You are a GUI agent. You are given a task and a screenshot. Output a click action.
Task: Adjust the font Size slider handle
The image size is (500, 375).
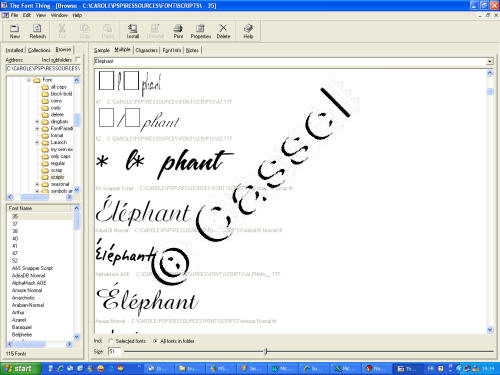[x=266, y=351]
